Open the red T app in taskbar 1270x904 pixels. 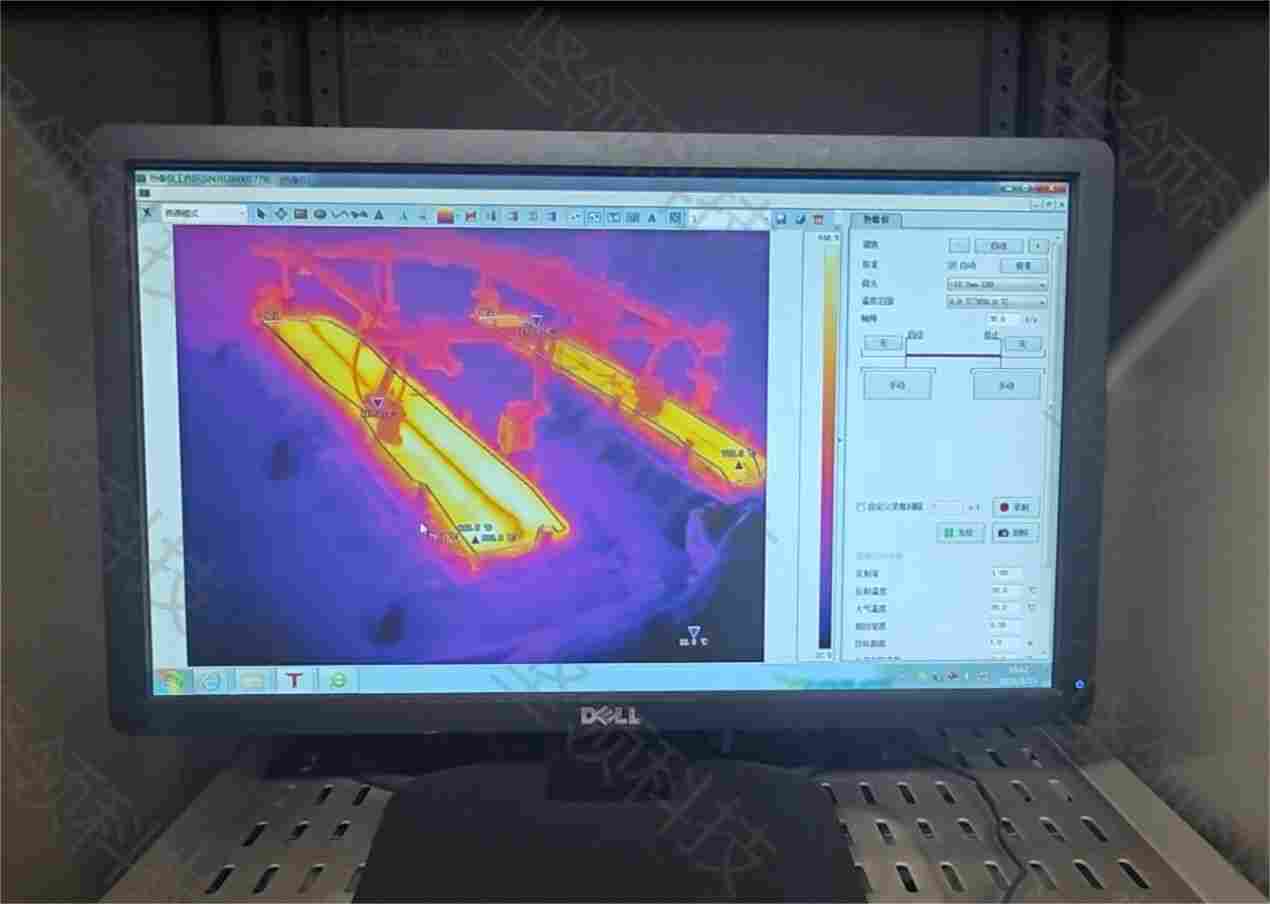click(294, 680)
